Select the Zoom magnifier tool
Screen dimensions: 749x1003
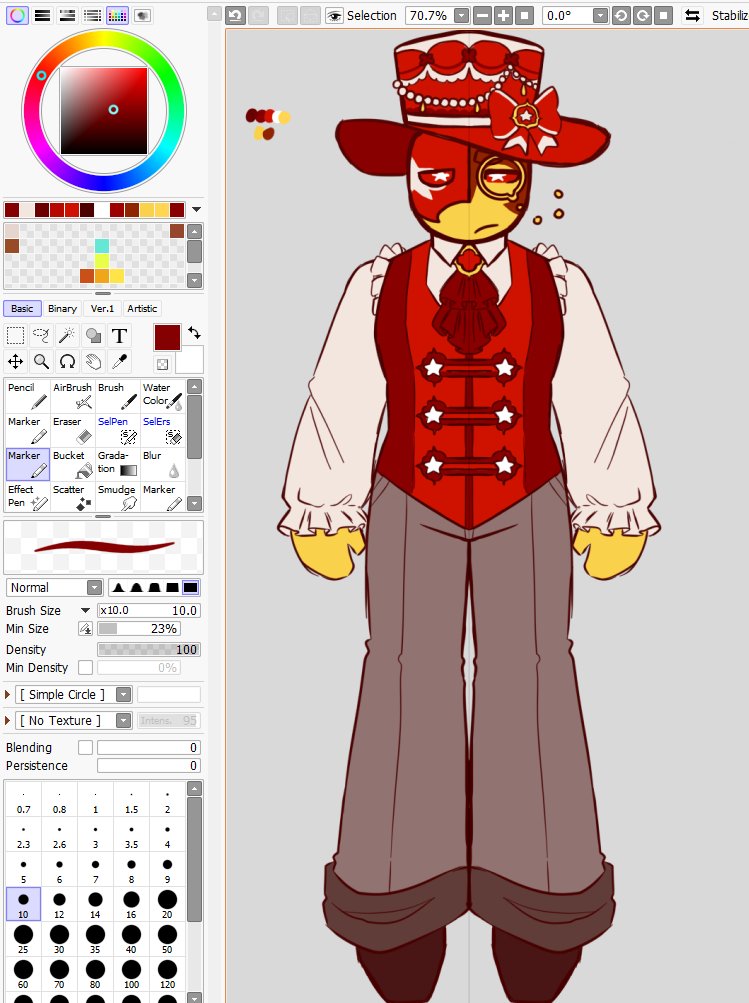click(42, 361)
